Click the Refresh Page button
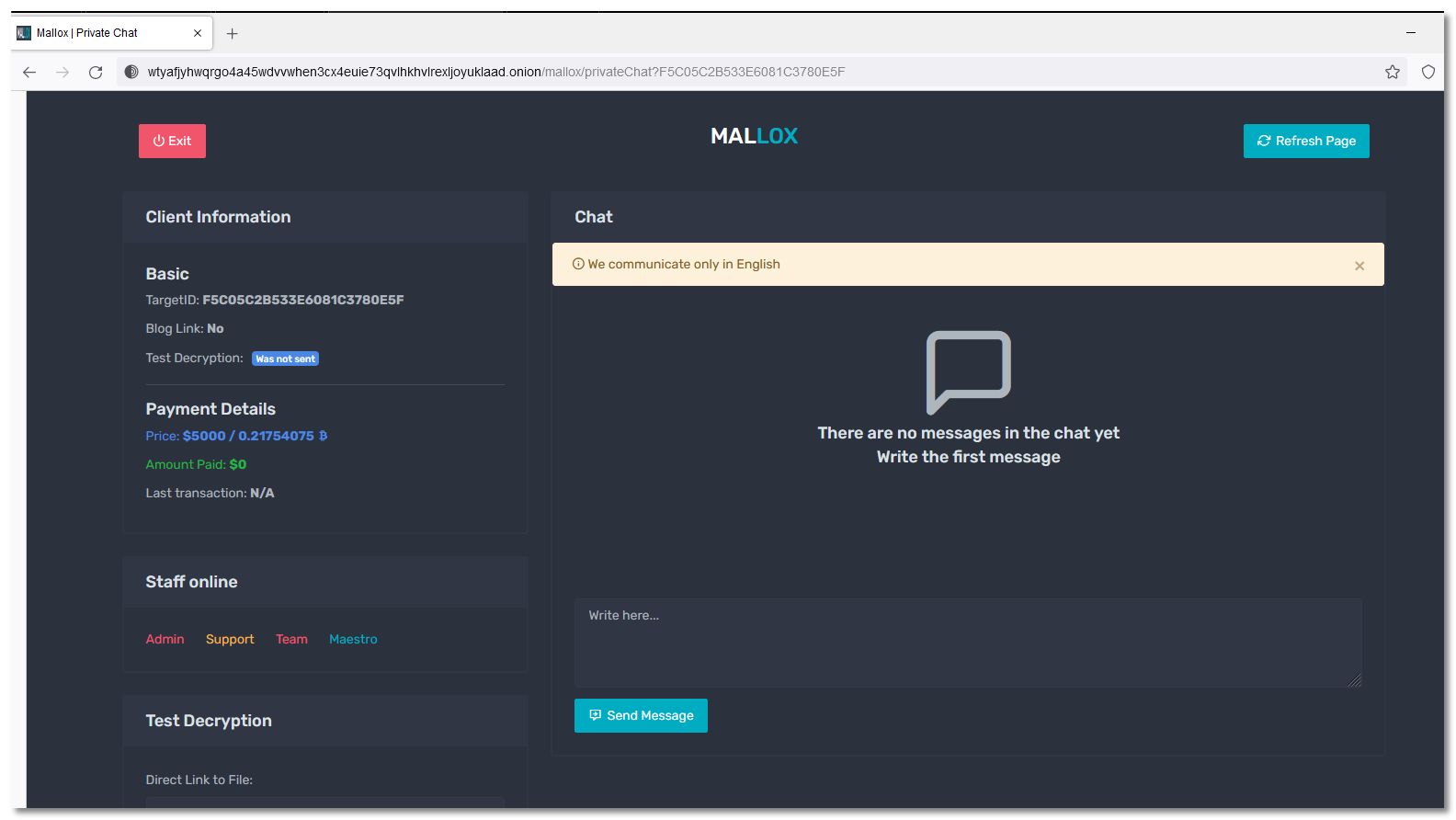The image size is (1456, 820). click(x=1305, y=141)
